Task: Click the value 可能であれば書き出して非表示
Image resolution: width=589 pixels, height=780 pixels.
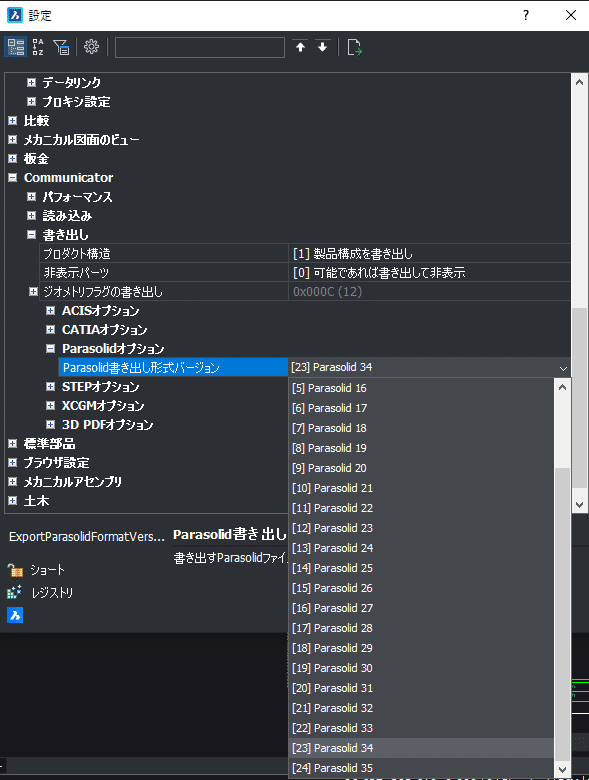Action: point(379,273)
